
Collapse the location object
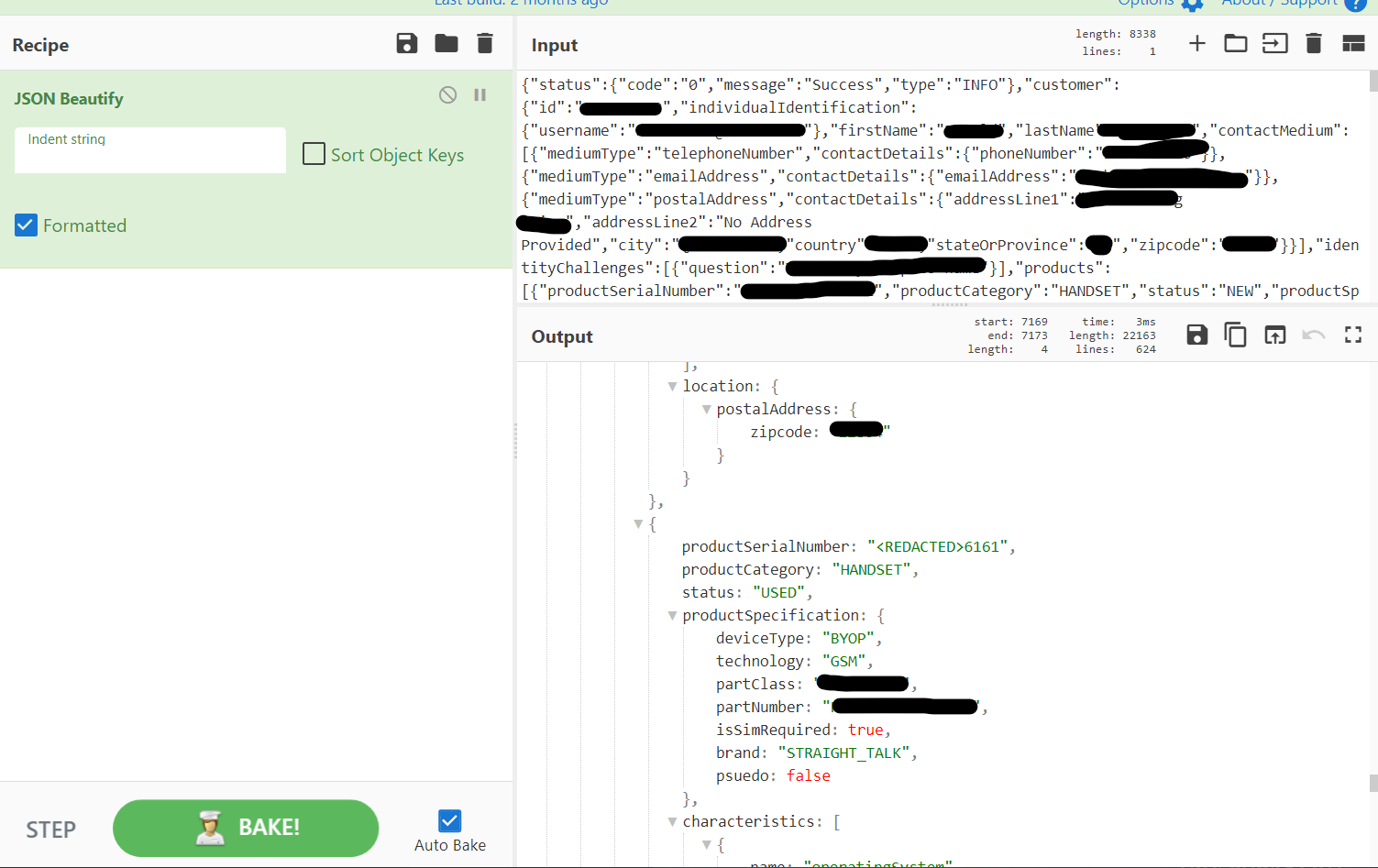click(672, 387)
